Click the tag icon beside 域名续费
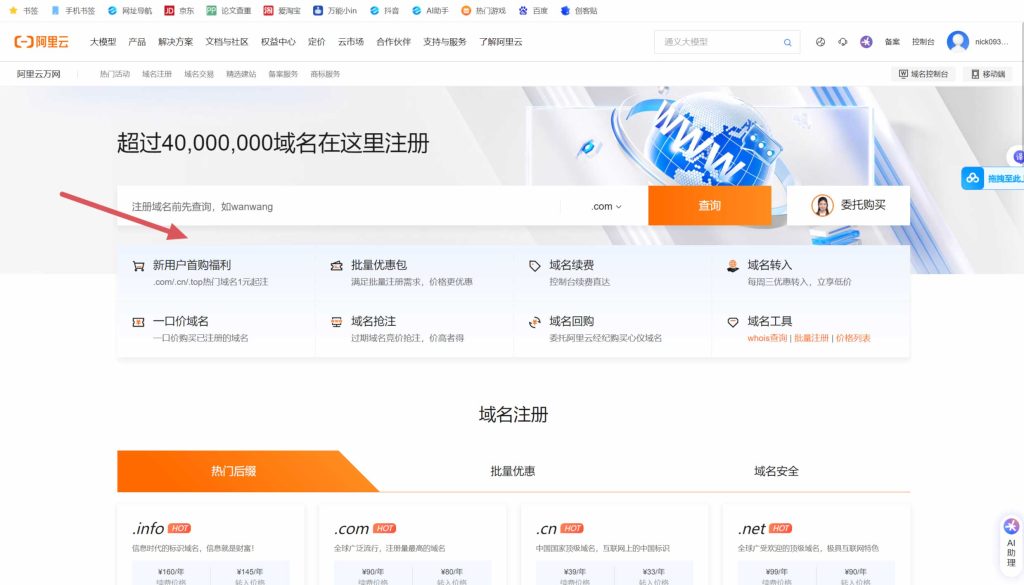 (x=535, y=266)
